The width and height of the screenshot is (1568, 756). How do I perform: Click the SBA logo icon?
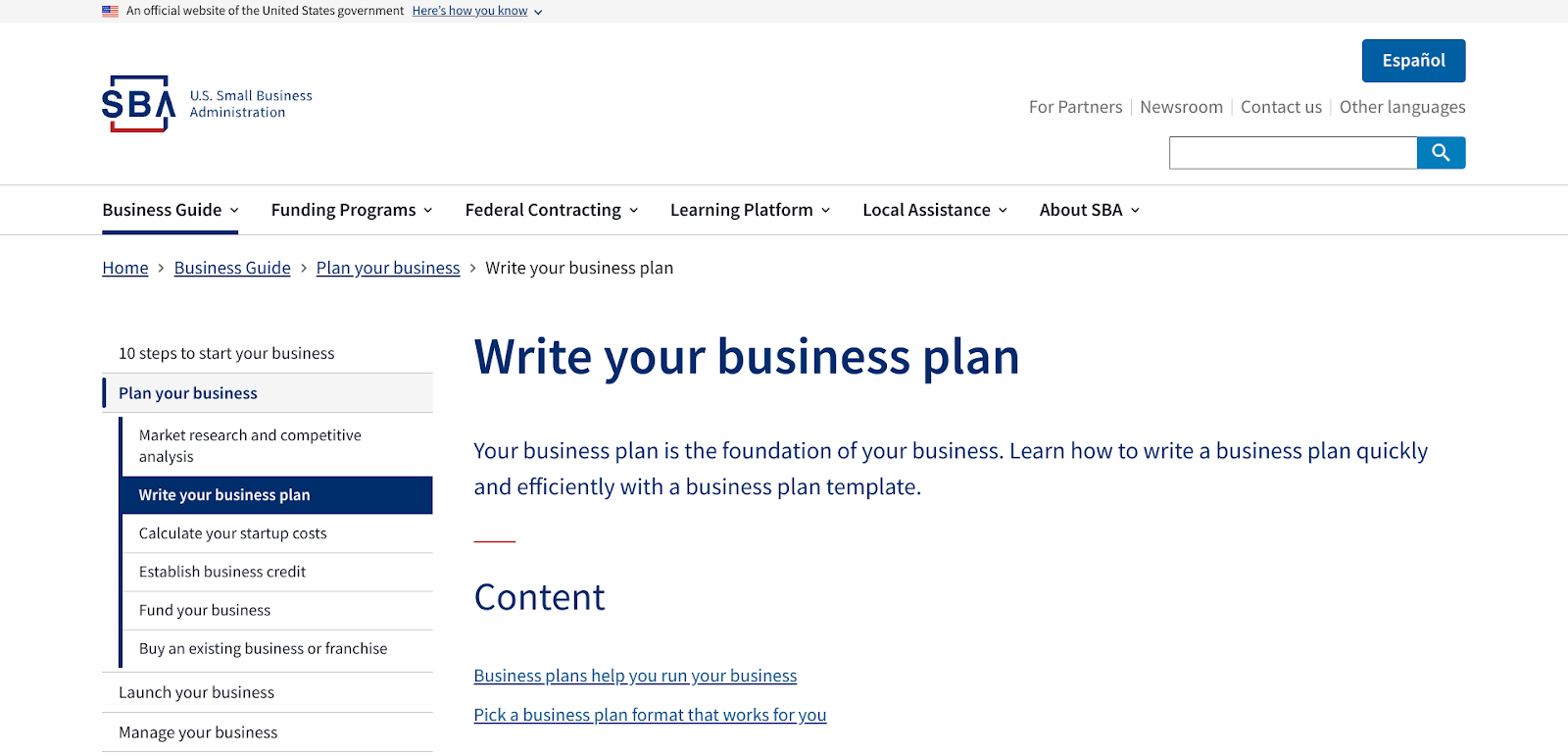[x=138, y=104]
